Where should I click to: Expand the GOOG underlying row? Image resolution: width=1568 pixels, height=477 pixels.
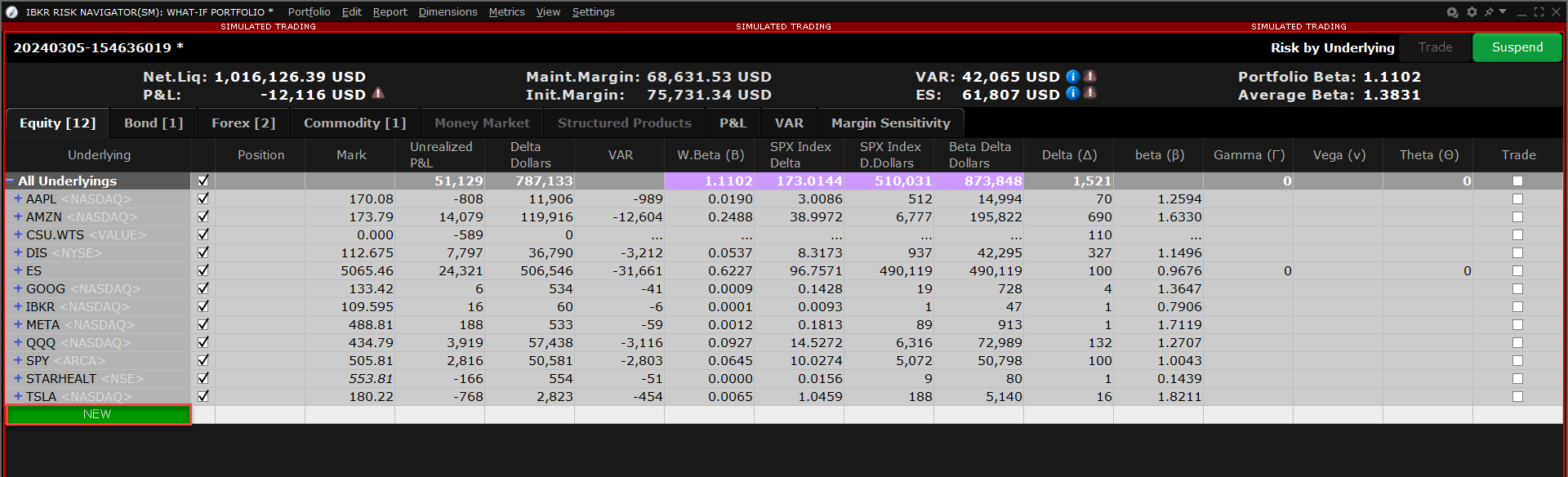coord(18,288)
